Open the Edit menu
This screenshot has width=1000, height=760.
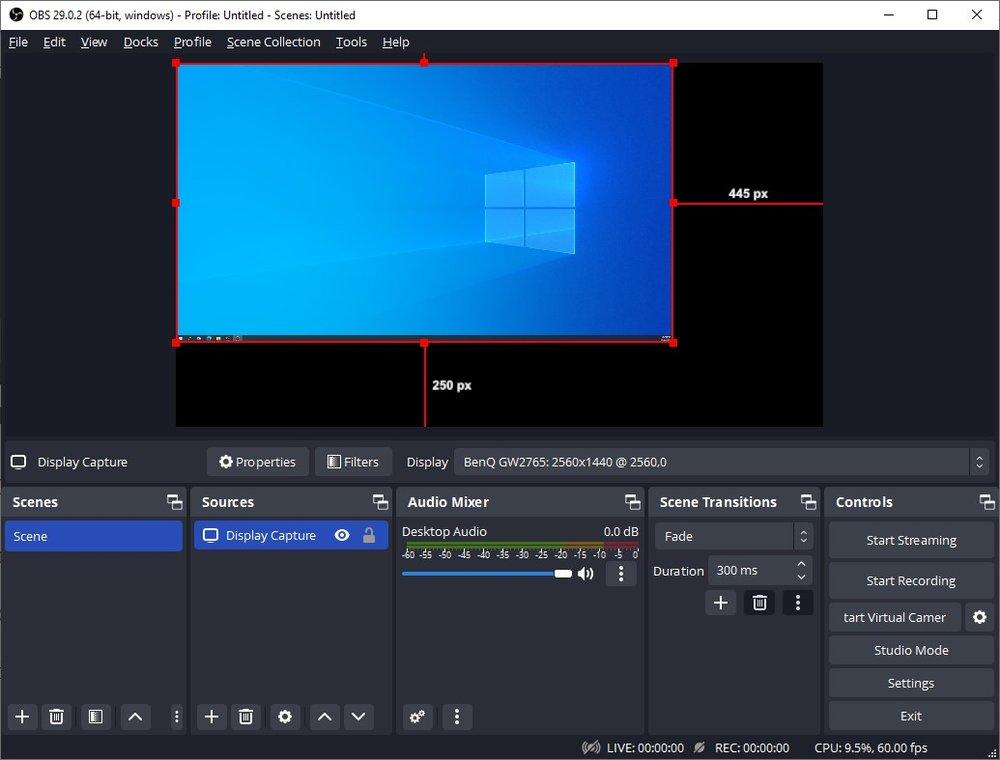[54, 42]
